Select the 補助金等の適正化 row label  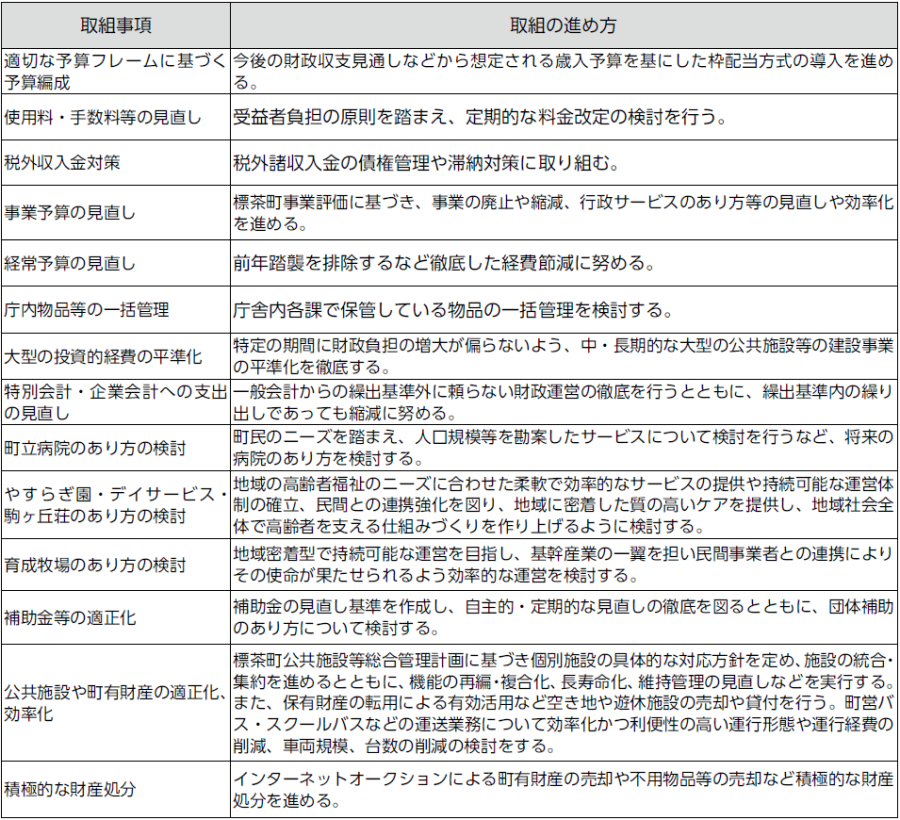pos(70,618)
